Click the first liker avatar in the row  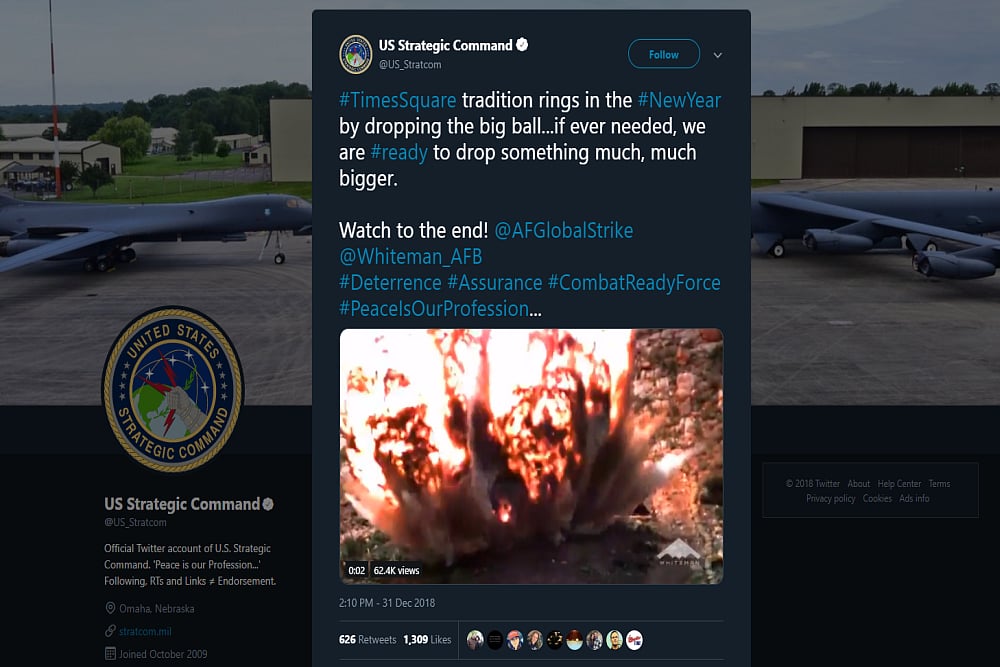tap(475, 640)
